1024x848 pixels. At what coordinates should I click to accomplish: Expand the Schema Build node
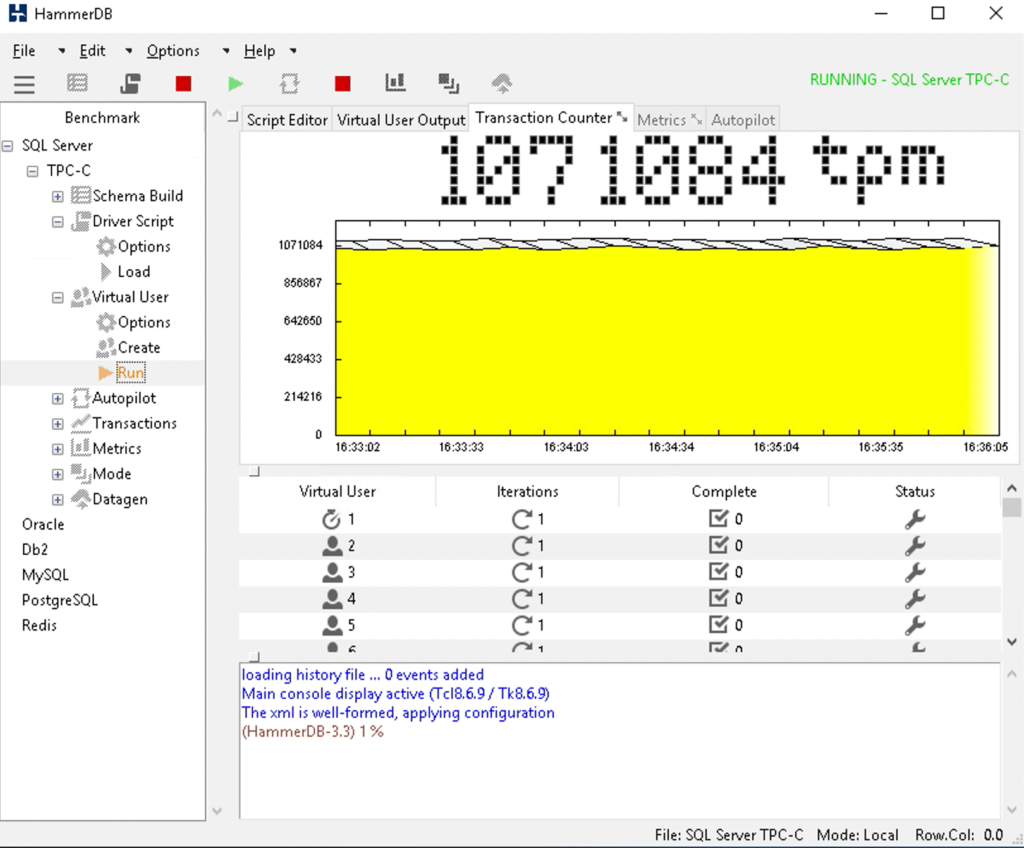tap(57, 196)
